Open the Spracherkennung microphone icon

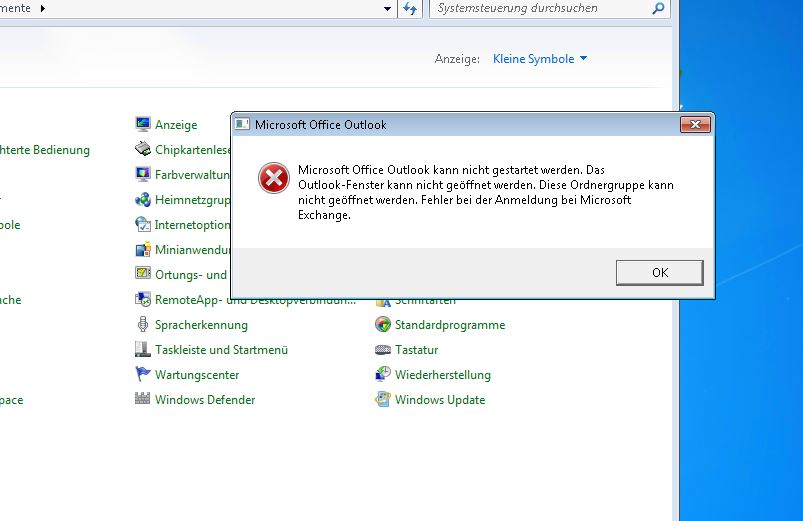click(x=142, y=324)
